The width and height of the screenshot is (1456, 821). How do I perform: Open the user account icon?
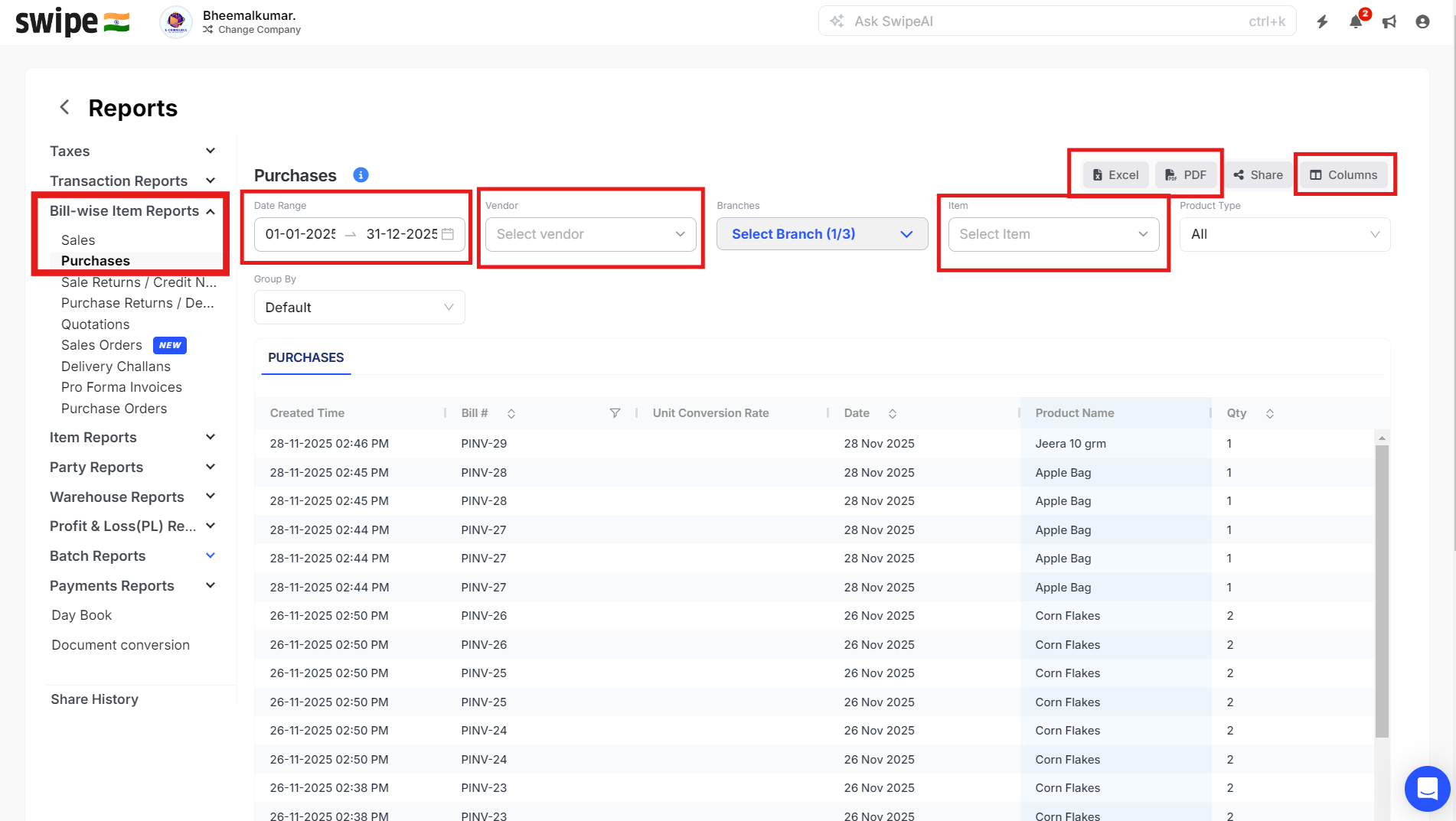point(1422,21)
